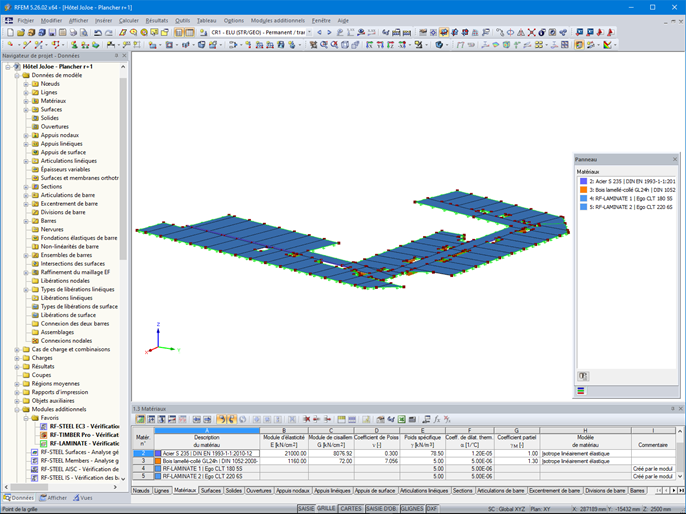Open the Calculer menu

tap(129, 21)
